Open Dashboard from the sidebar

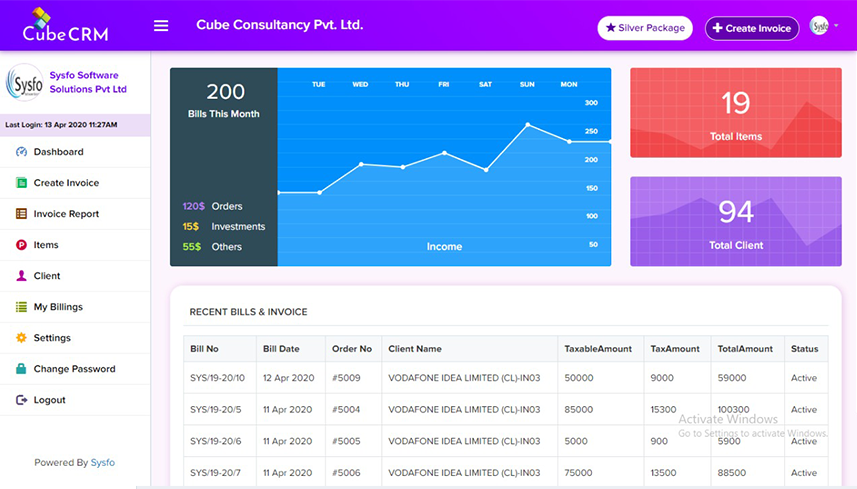coord(75,152)
